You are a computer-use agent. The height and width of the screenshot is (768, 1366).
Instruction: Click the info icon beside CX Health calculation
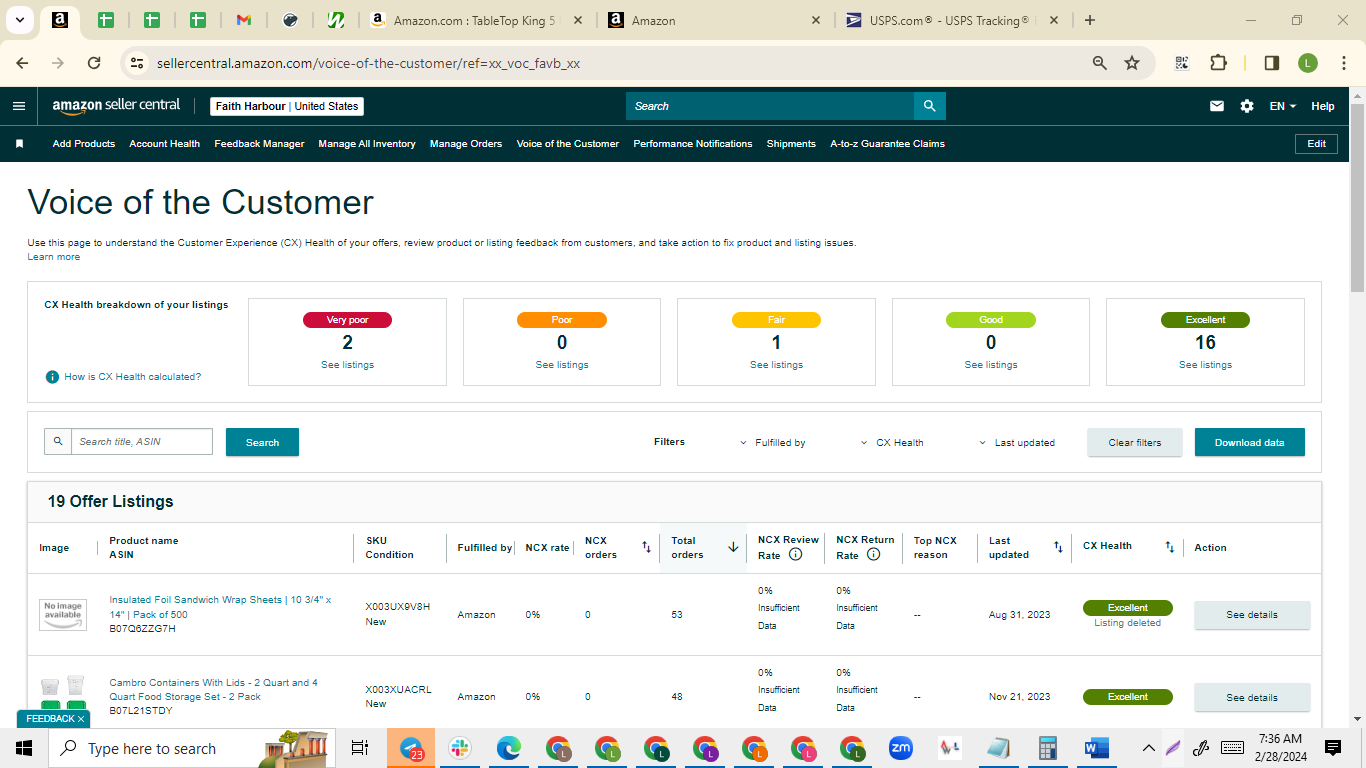(x=52, y=377)
